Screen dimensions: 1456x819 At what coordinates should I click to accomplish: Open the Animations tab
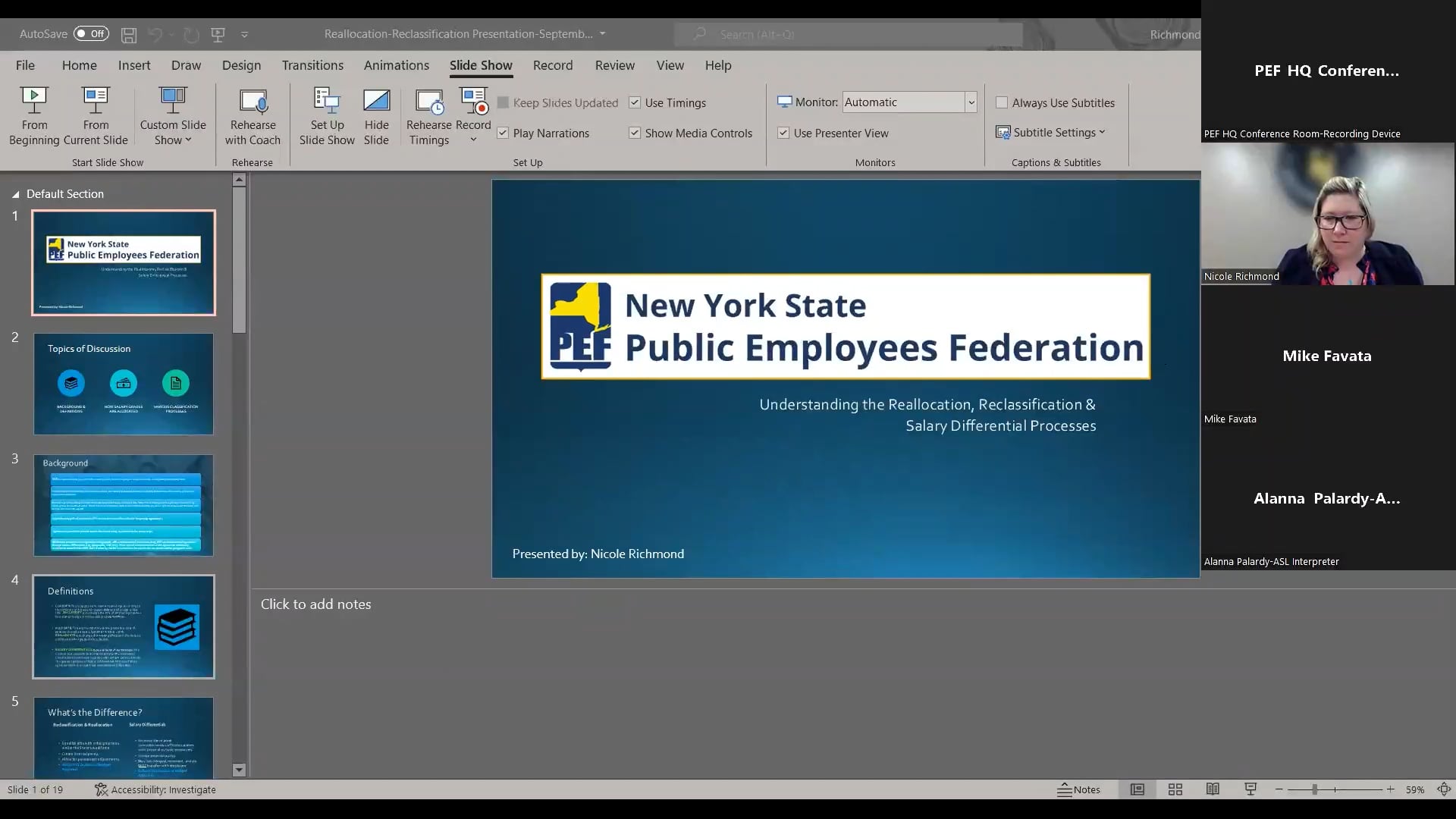(x=396, y=65)
